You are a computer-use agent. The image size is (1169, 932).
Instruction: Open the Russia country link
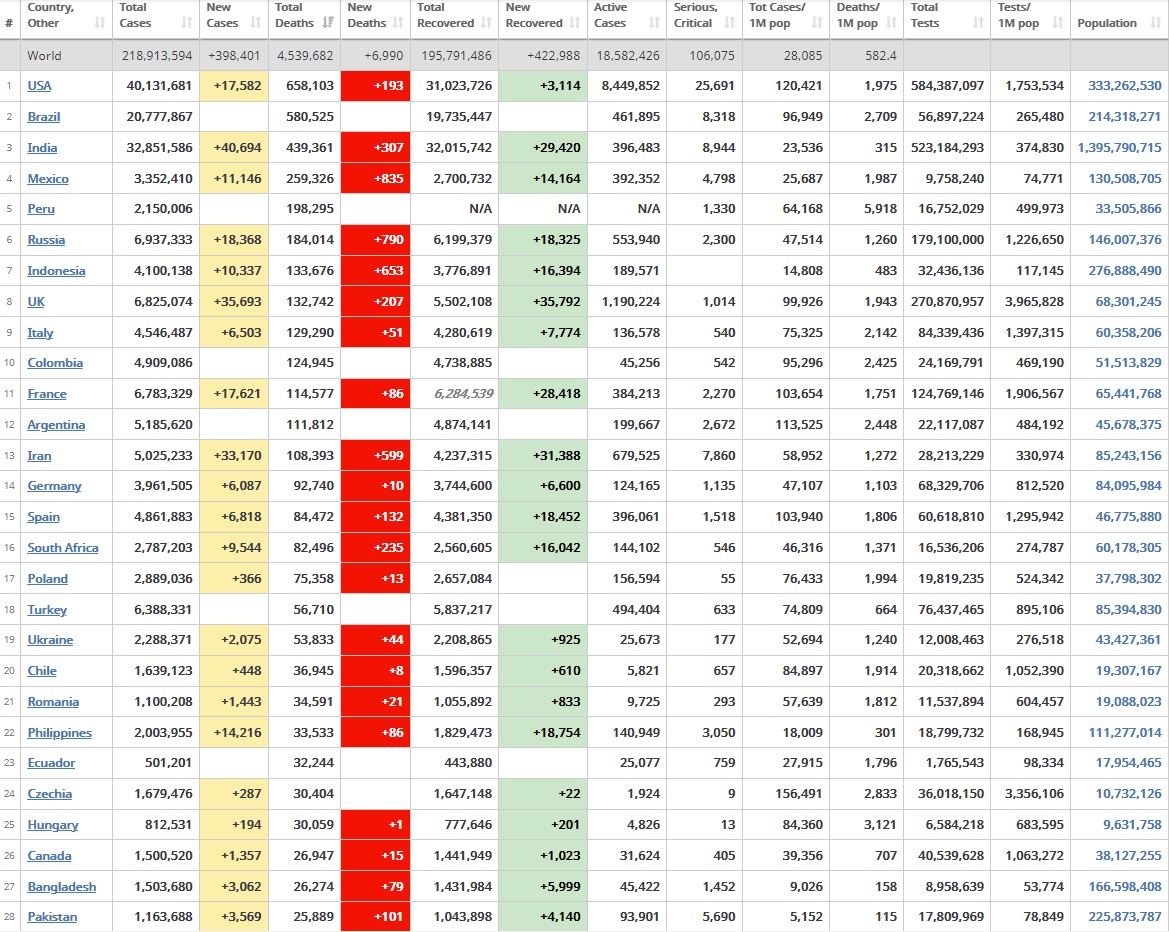pos(46,240)
